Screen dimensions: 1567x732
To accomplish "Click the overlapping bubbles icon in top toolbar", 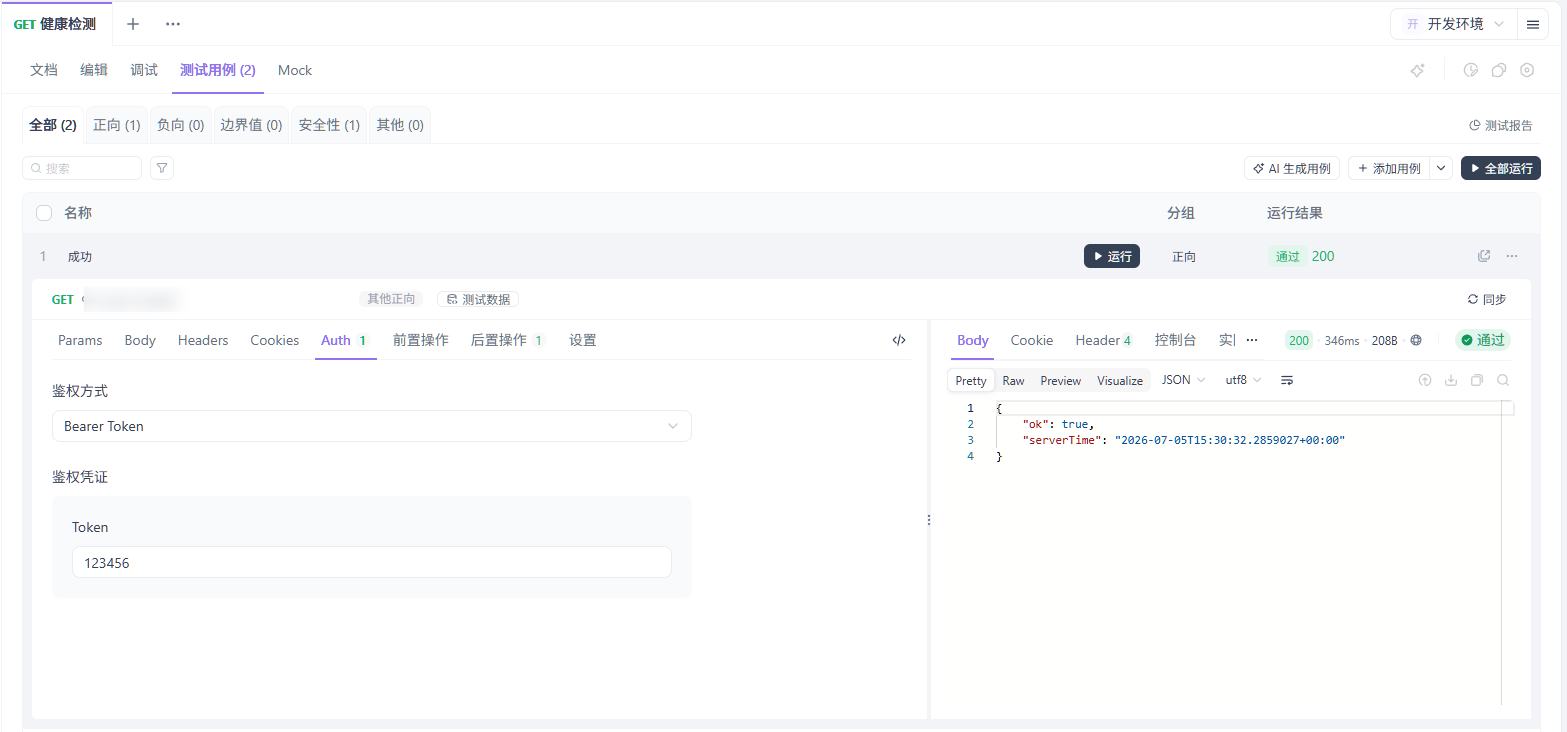I will coord(1499,70).
